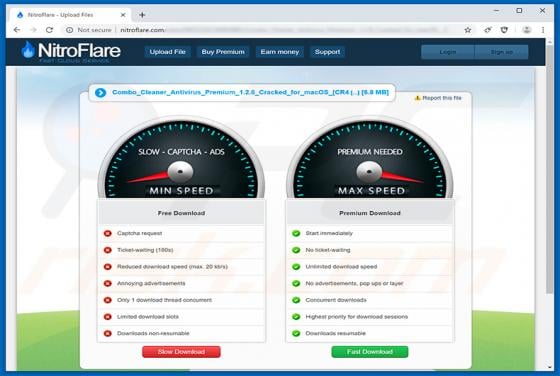Open the shield extension icon in toolbar
Image resolution: width=560 pixels, height=376 pixels.
click(x=504, y=30)
